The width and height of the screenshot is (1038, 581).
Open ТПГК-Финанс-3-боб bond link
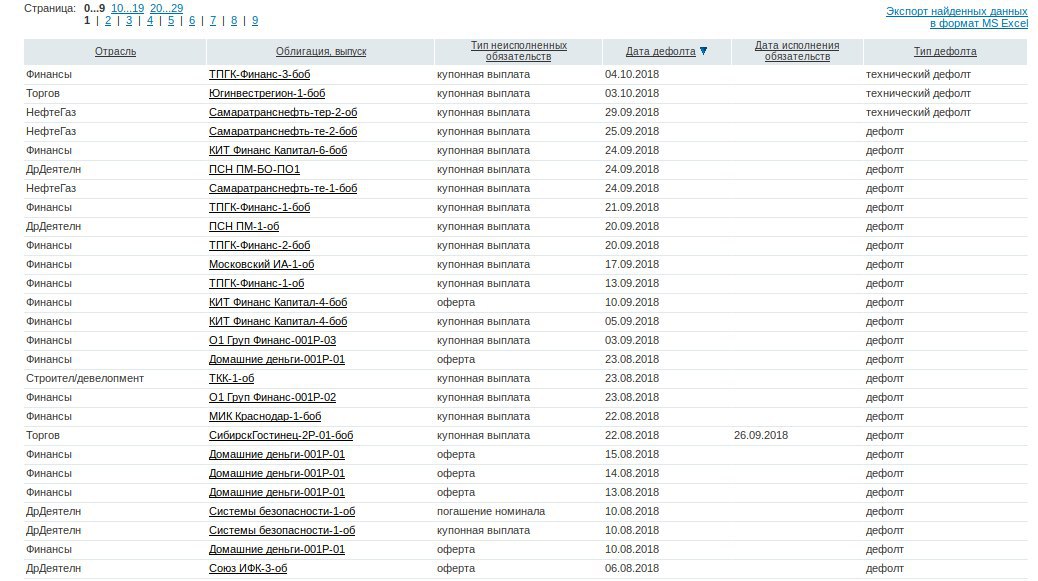[260, 74]
